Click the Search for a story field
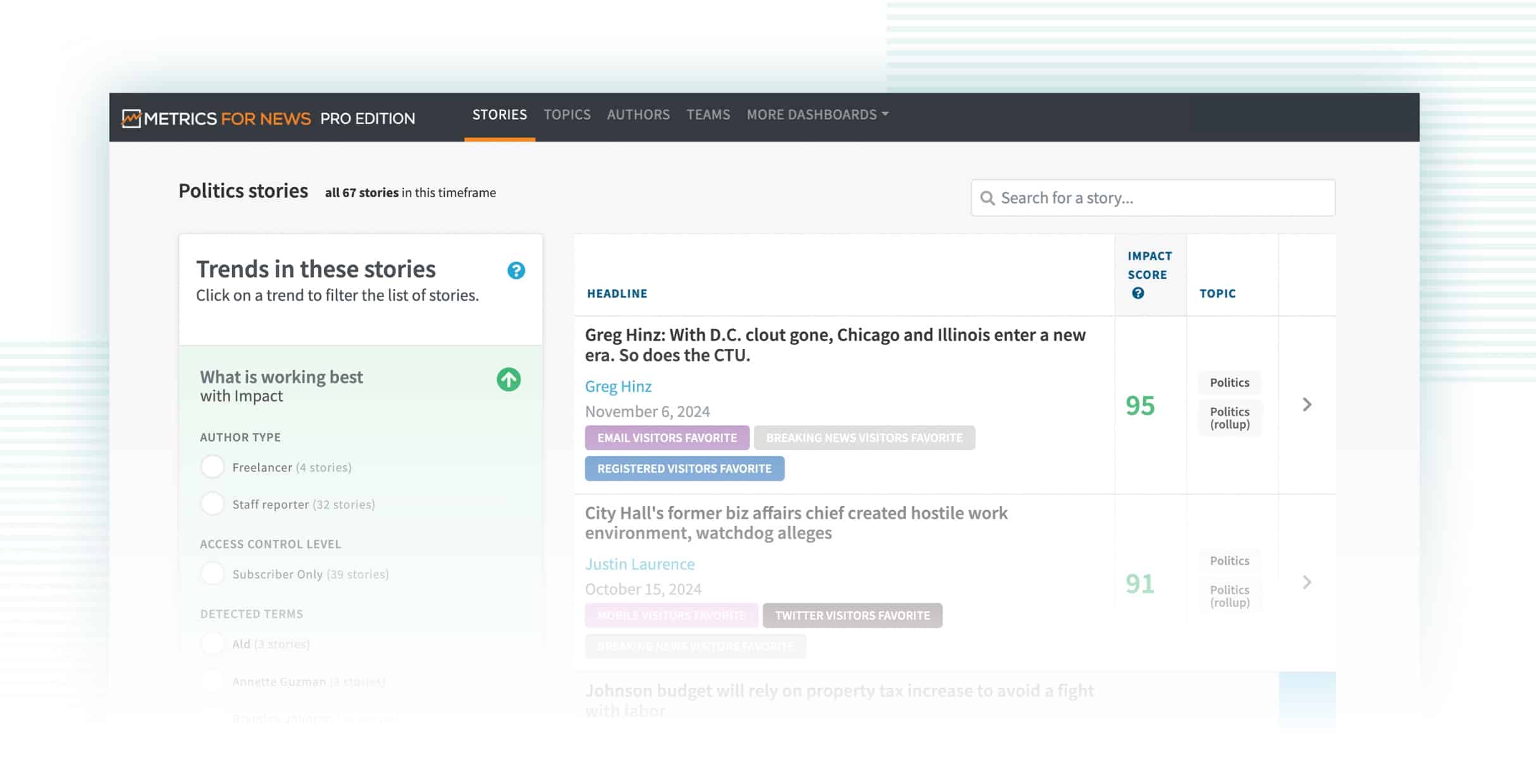 point(1153,198)
